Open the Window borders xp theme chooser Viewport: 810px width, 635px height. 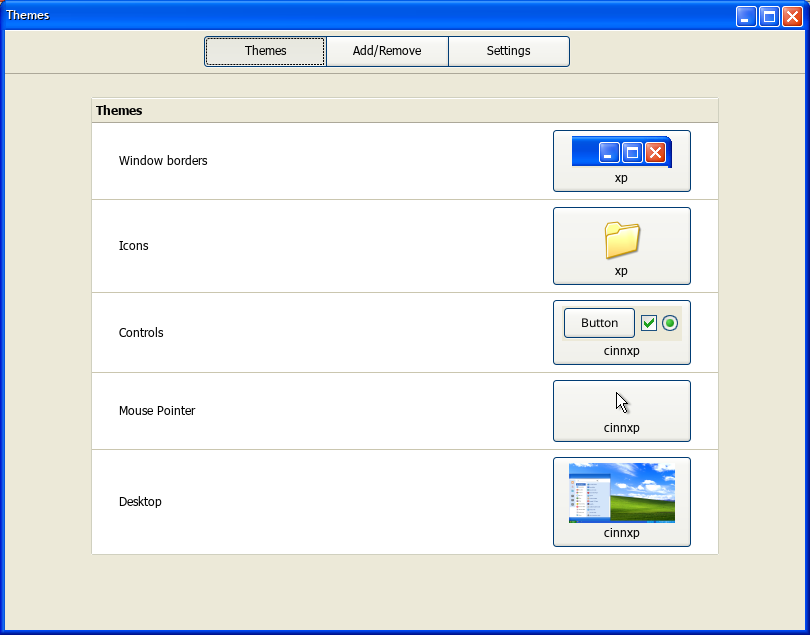click(x=621, y=161)
